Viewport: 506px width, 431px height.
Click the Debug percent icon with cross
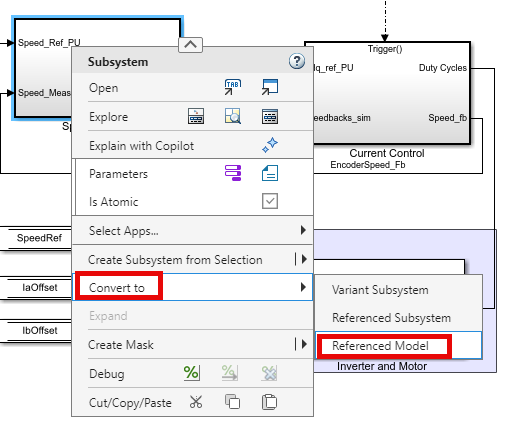(x=269, y=373)
